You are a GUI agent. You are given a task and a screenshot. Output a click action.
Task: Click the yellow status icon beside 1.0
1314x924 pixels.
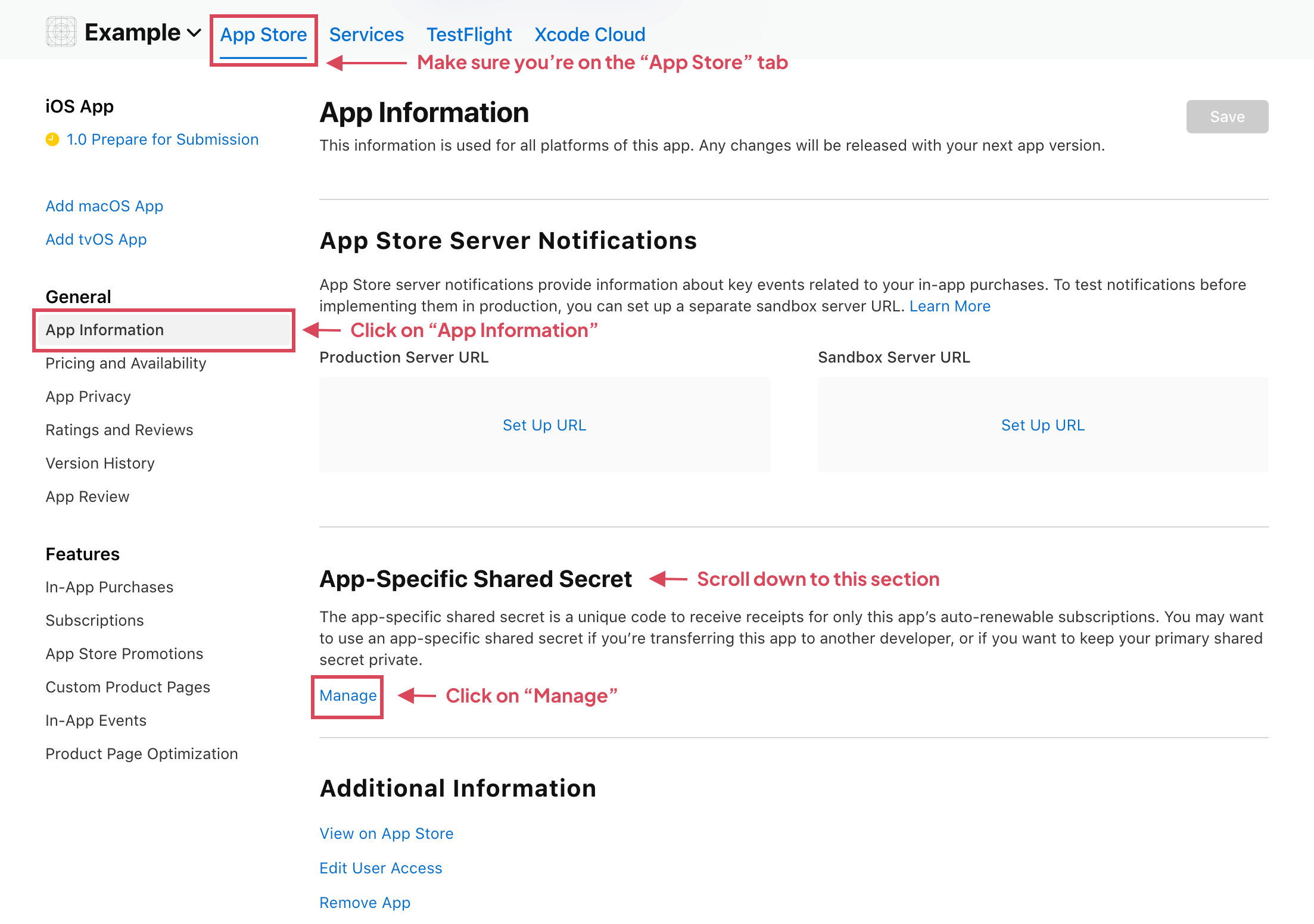(52, 139)
